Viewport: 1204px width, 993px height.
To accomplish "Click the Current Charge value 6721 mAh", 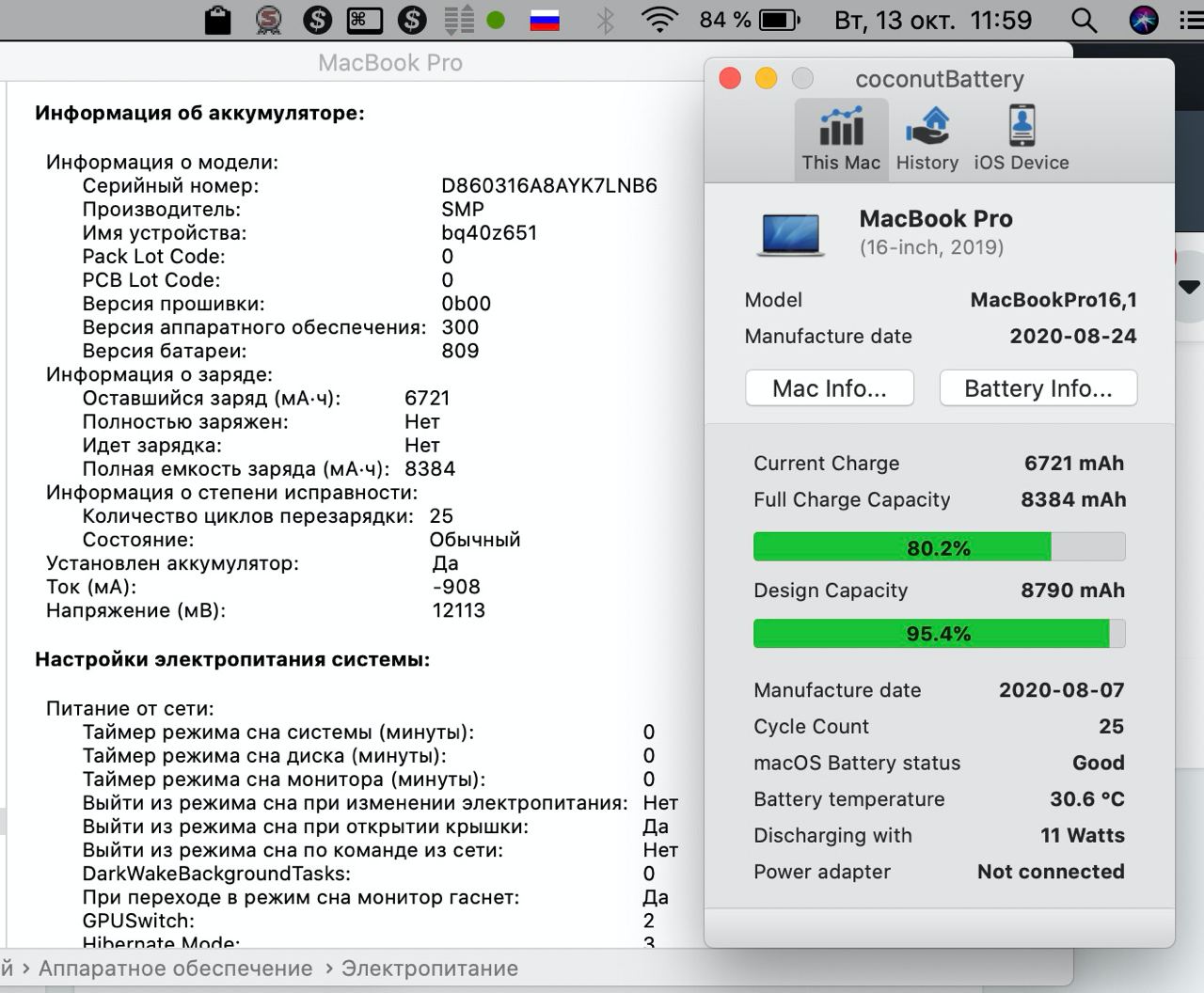I will coord(1074,463).
